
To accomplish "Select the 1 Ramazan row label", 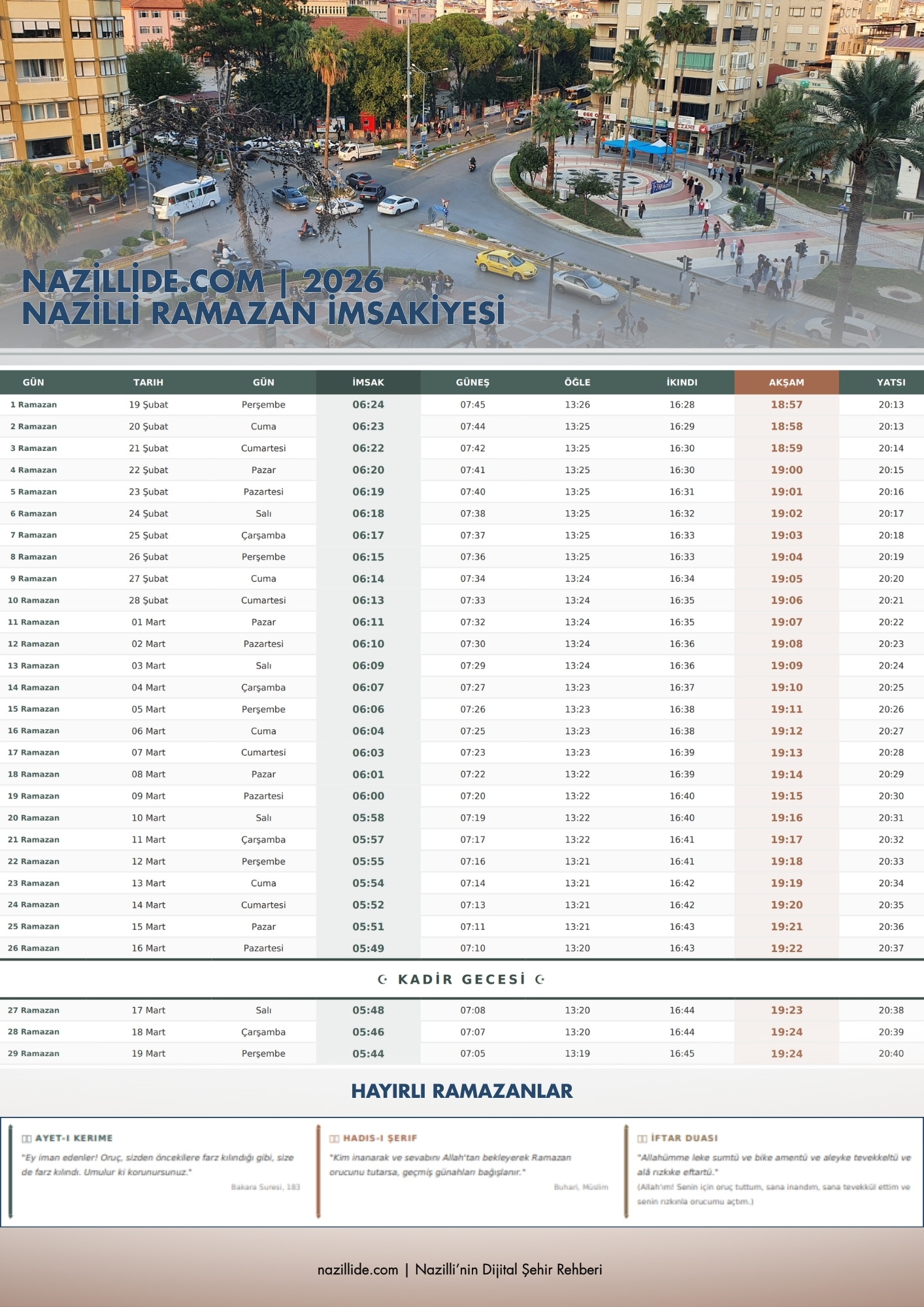I will pos(33,405).
